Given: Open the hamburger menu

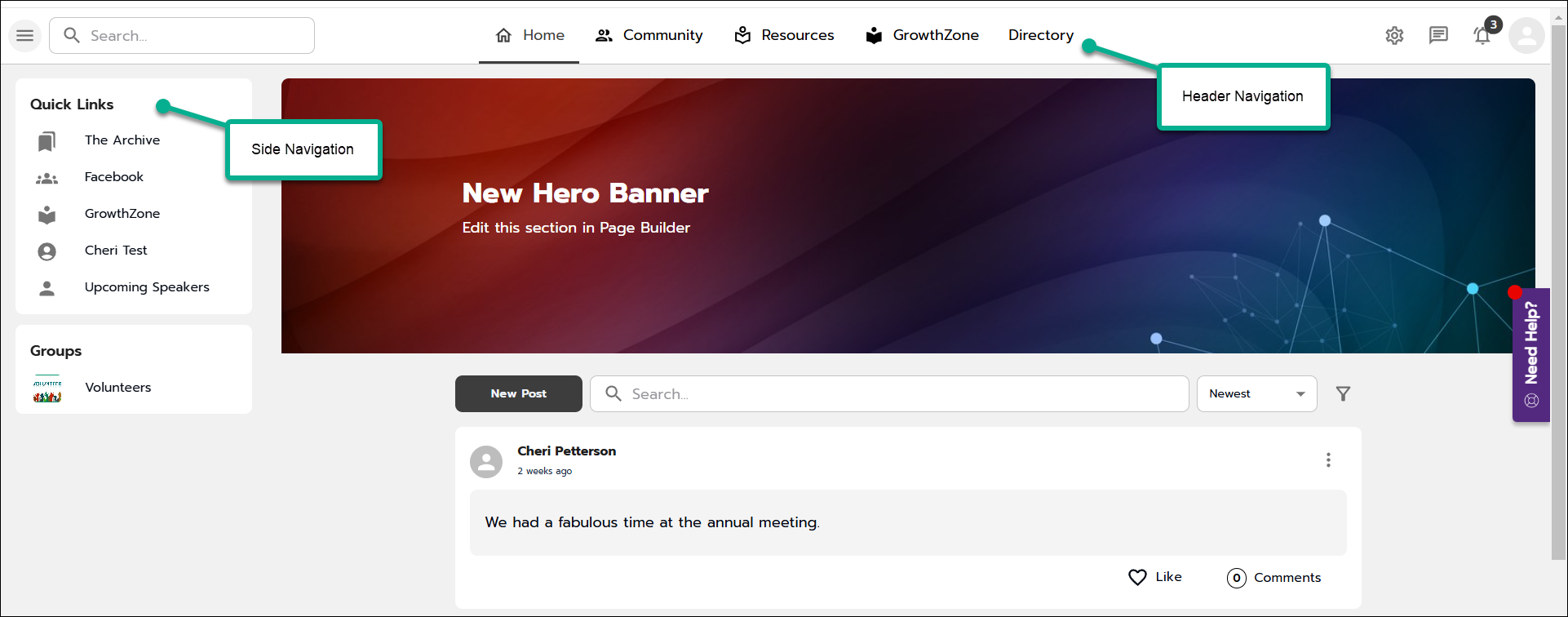Looking at the screenshot, I should 25,36.
